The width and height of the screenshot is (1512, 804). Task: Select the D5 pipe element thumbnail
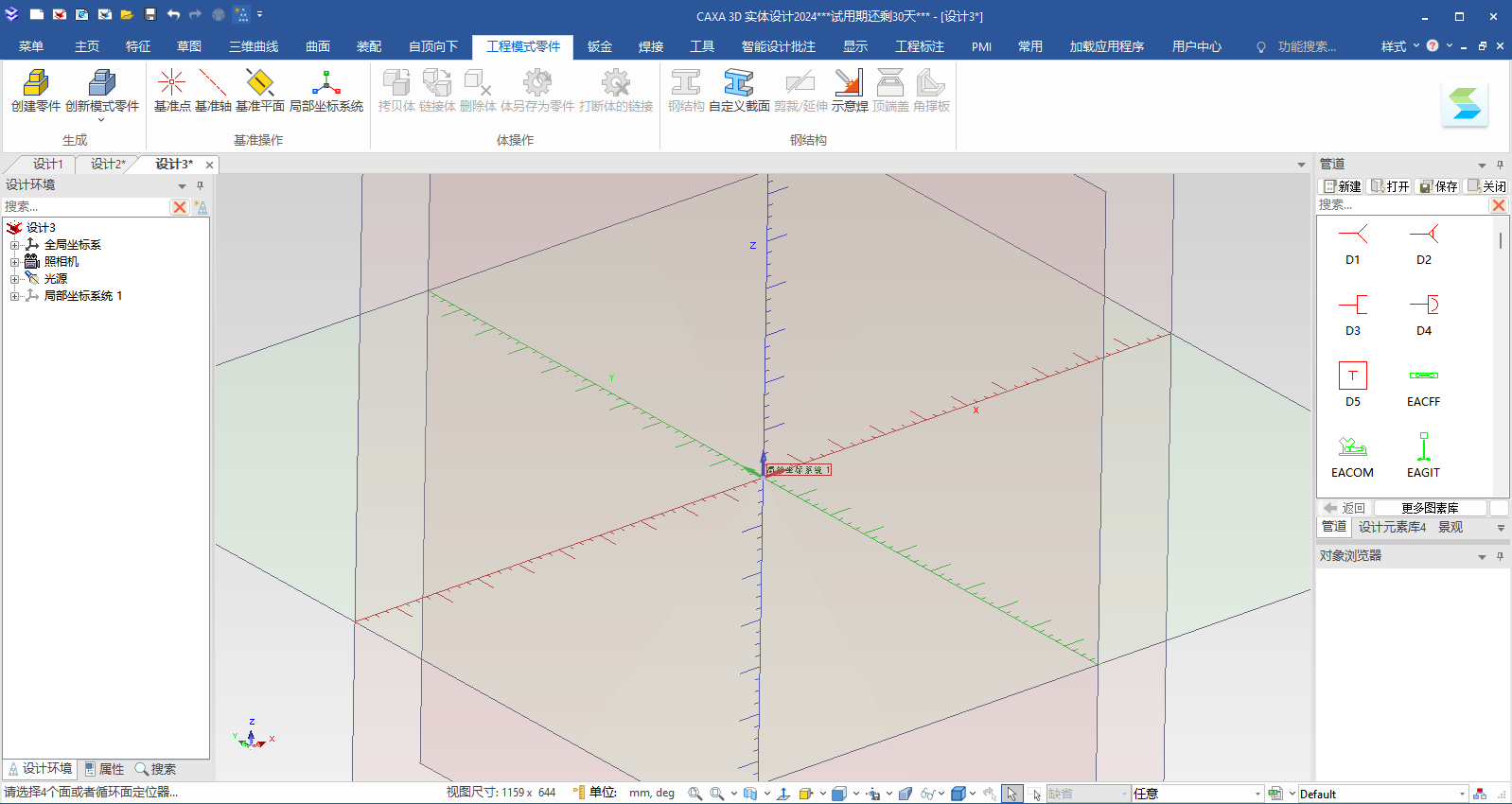pos(1352,376)
